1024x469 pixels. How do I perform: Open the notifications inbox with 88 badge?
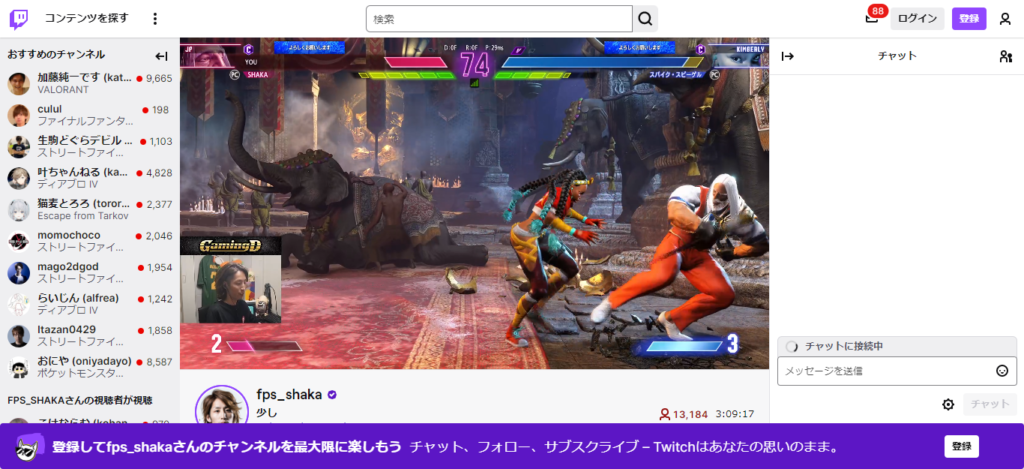point(872,18)
